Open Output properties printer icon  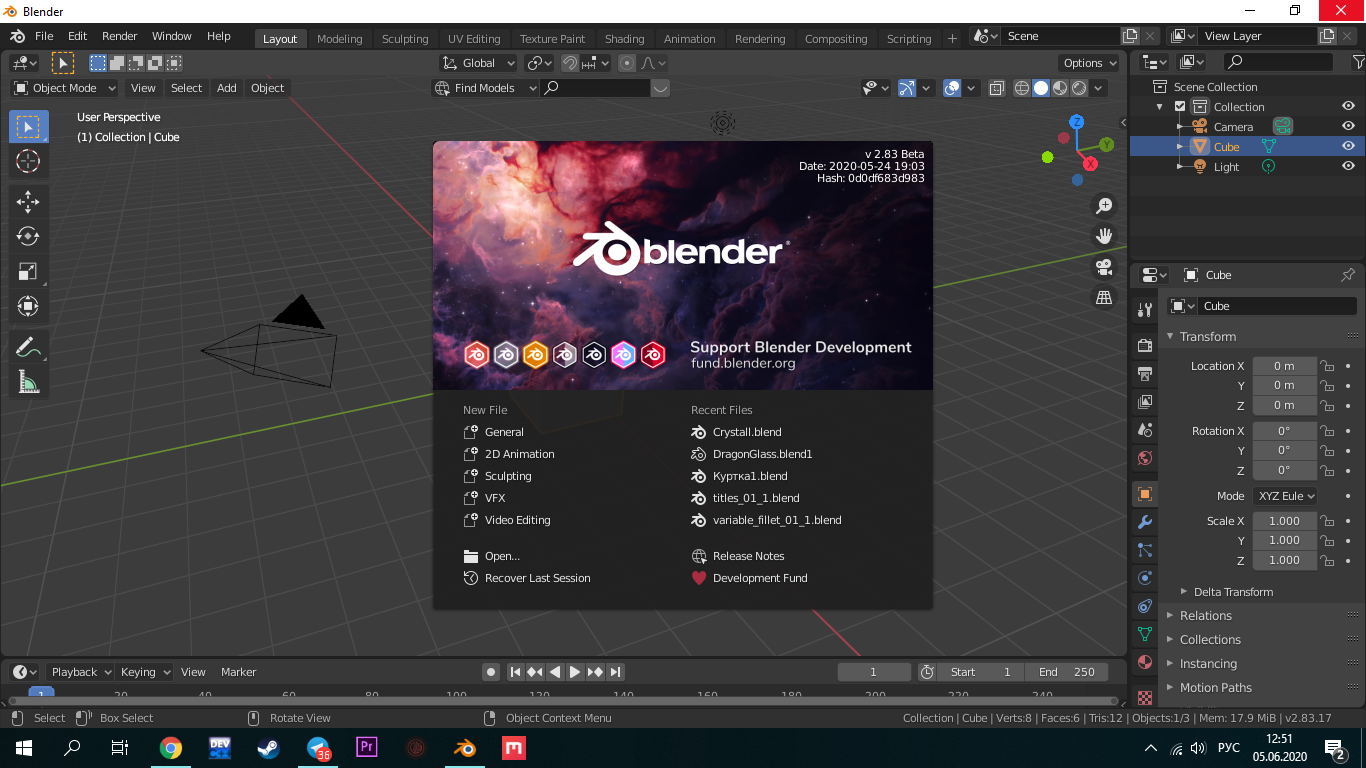pyautogui.click(x=1145, y=374)
